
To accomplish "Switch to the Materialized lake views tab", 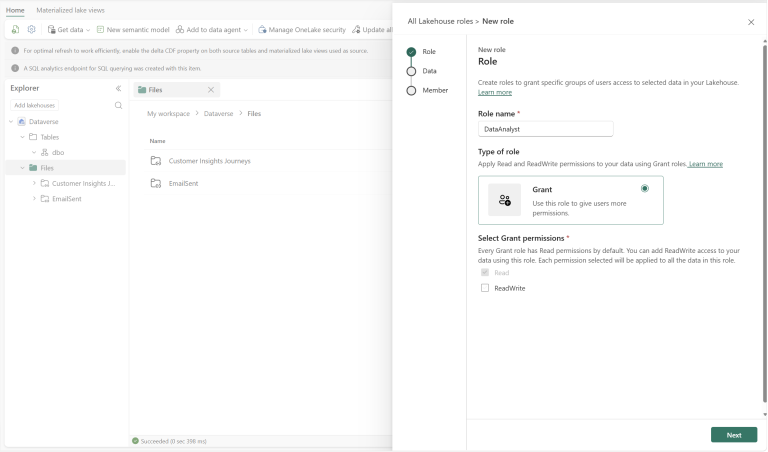I will pos(71,10).
